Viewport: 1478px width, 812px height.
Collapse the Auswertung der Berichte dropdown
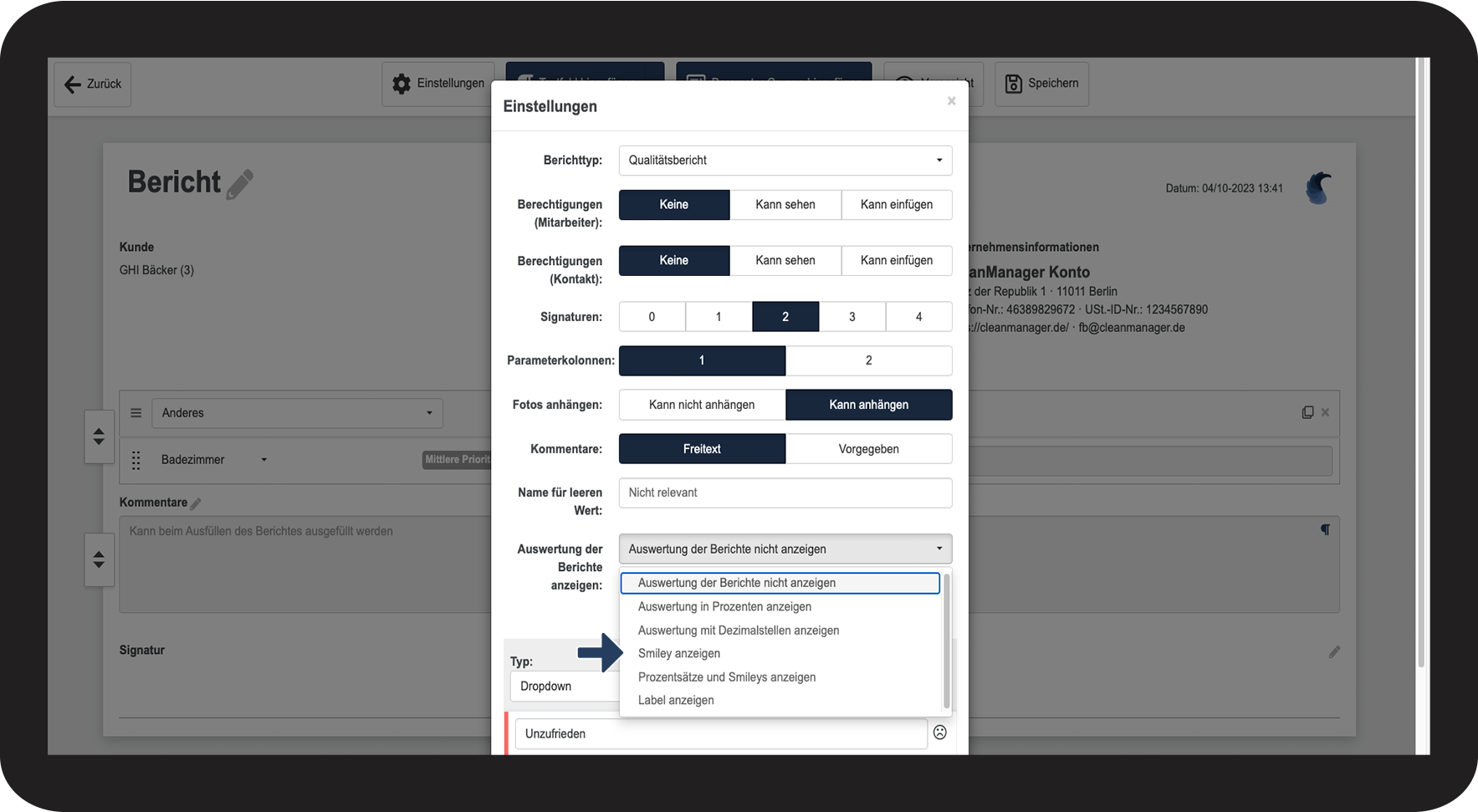[785, 549]
